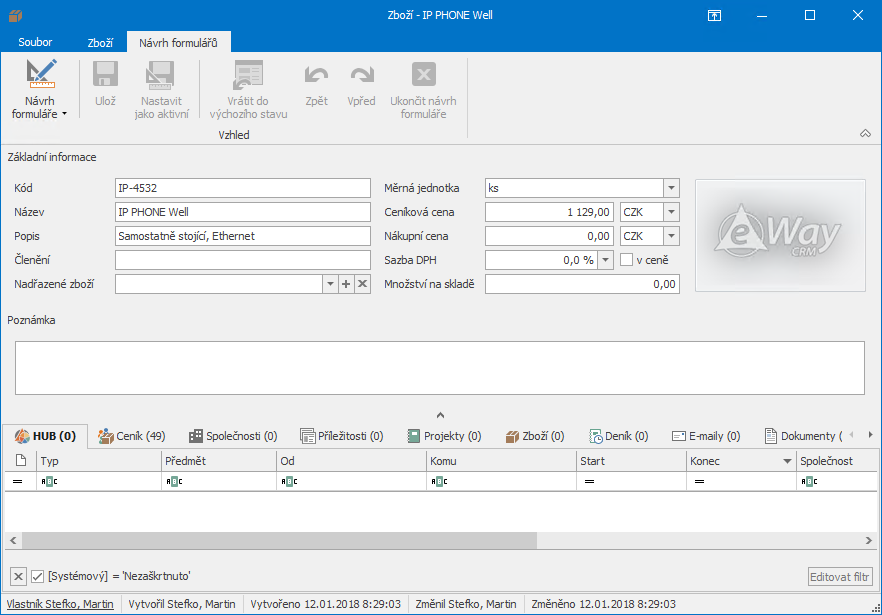Image resolution: width=882 pixels, height=615 pixels.
Task: Clear Nadřazené zboží with the X button
Action: [x=362, y=284]
